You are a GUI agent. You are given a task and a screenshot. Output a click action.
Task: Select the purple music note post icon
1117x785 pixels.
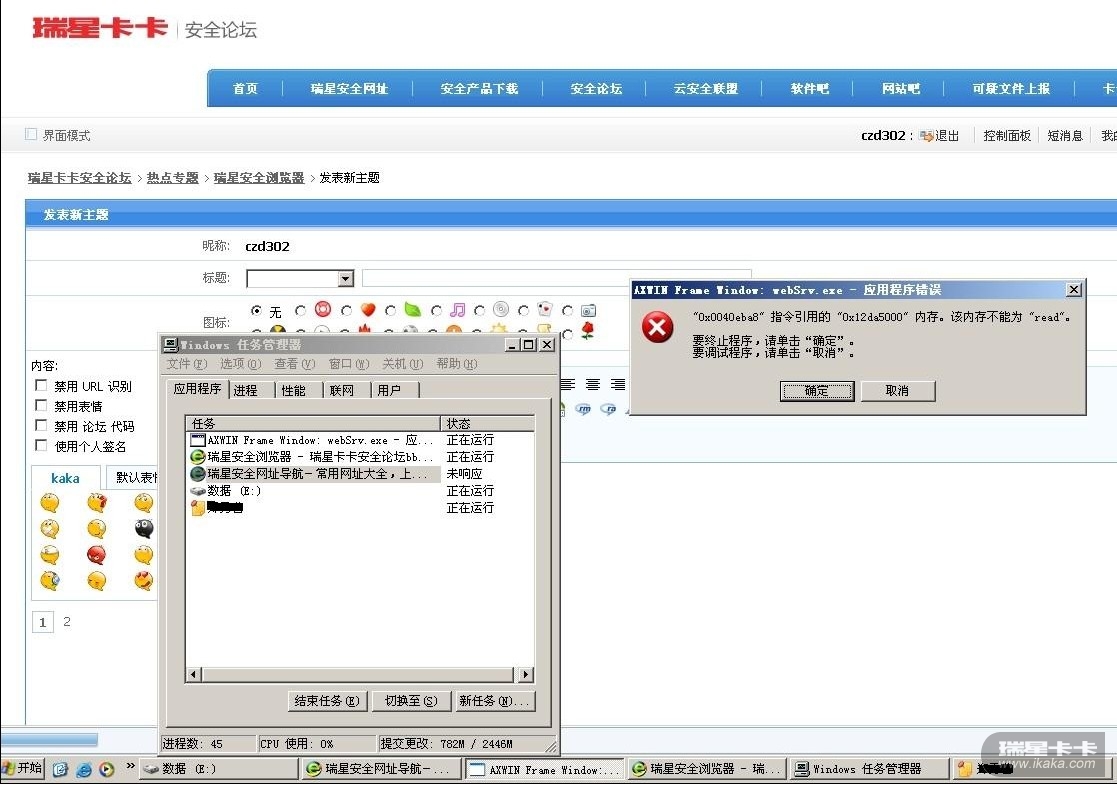pos(457,310)
